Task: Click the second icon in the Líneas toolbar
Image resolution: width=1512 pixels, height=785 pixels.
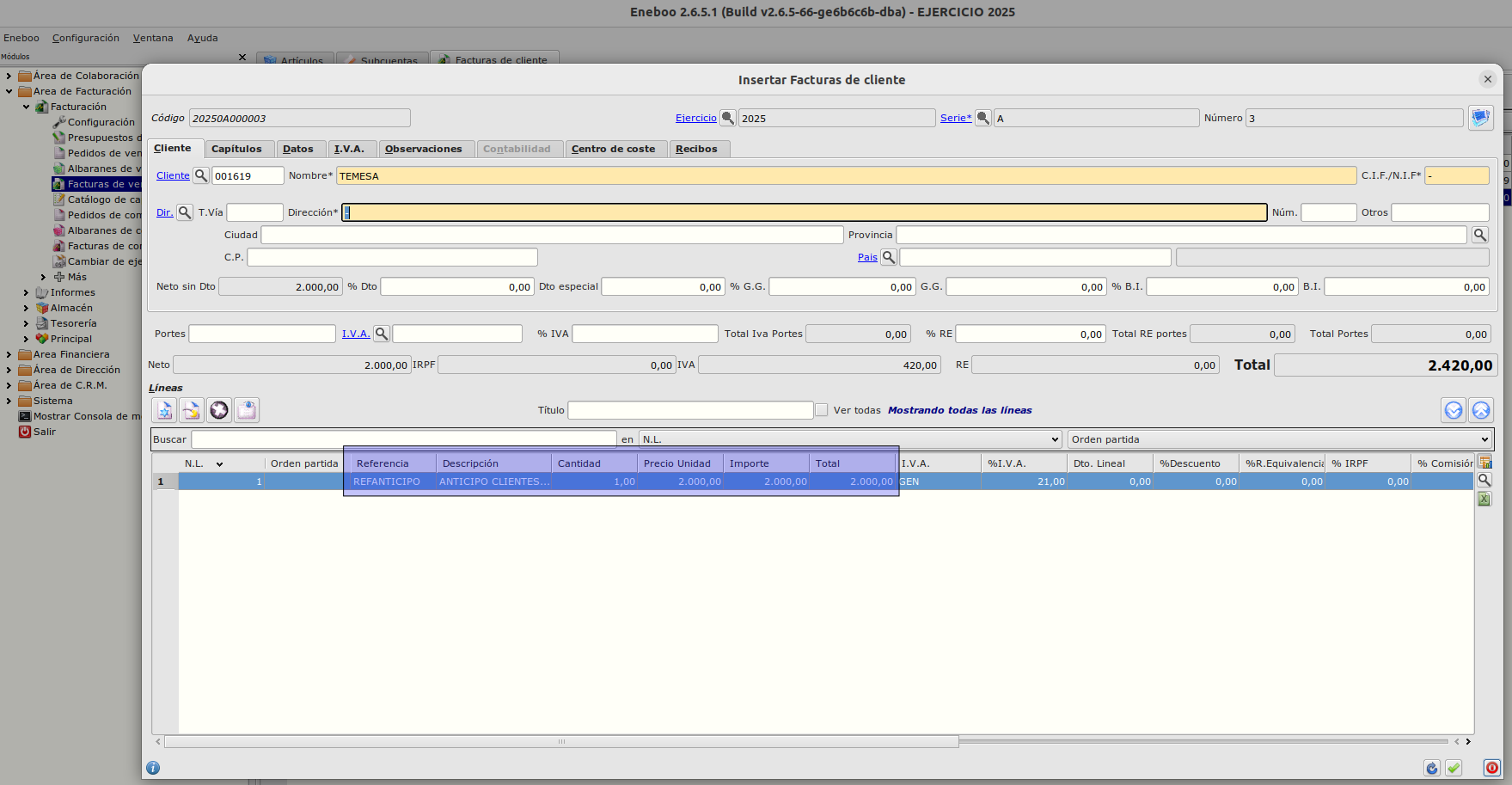Action: click(x=192, y=410)
